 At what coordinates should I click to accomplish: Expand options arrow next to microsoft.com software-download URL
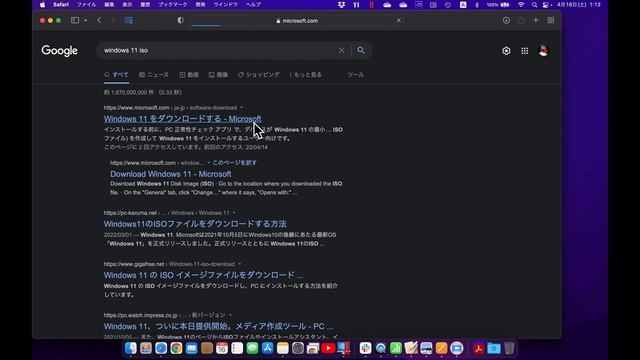click(242, 108)
